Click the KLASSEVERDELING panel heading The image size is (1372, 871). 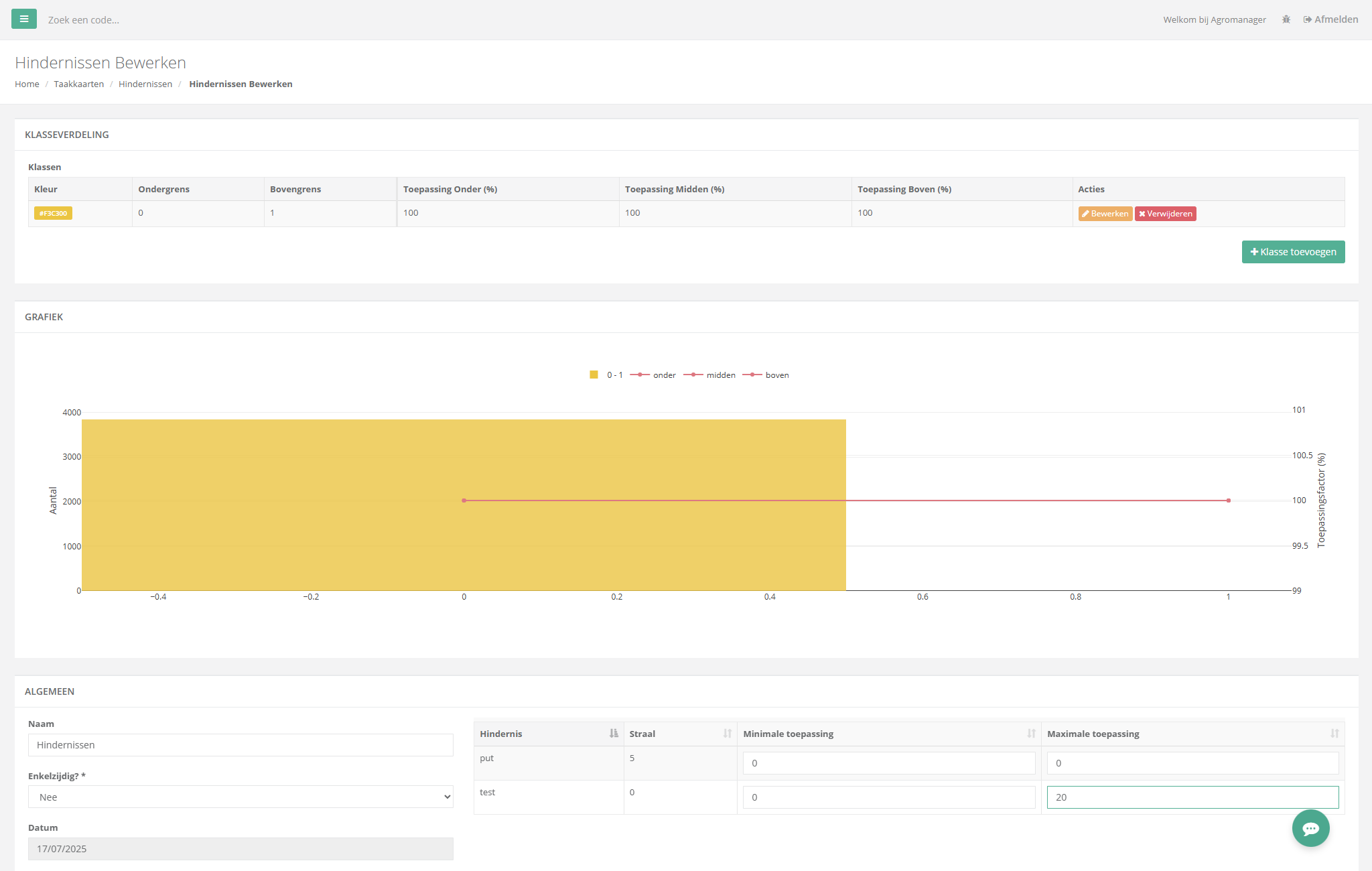pos(67,135)
